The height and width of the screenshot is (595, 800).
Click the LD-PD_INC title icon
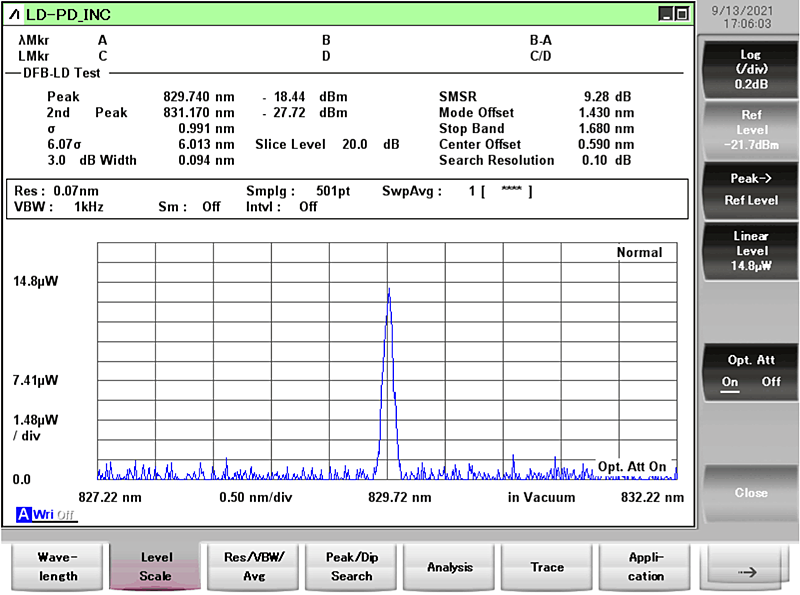coord(14,14)
